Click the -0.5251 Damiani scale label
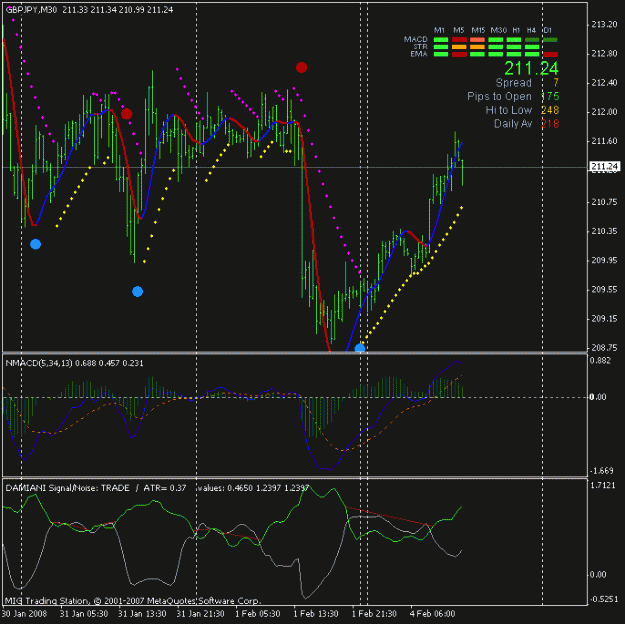The width and height of the screenshot is (625, 624). coord(603,599)
